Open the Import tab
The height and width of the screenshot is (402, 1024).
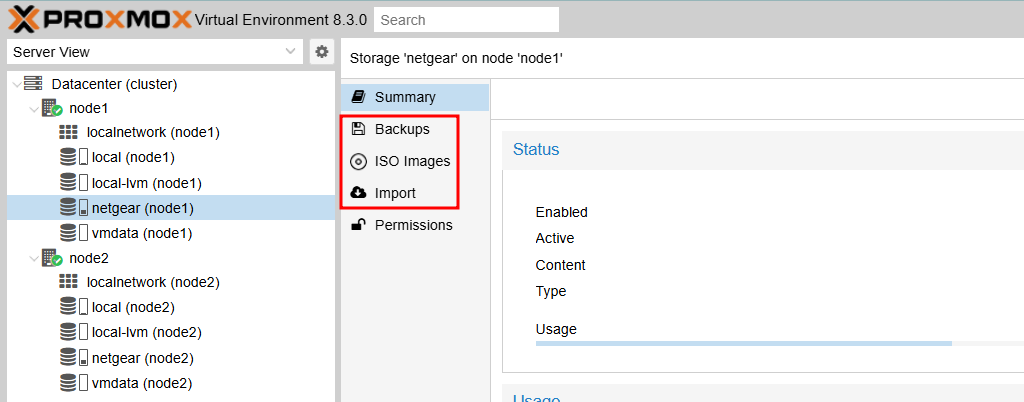[415, 193]
